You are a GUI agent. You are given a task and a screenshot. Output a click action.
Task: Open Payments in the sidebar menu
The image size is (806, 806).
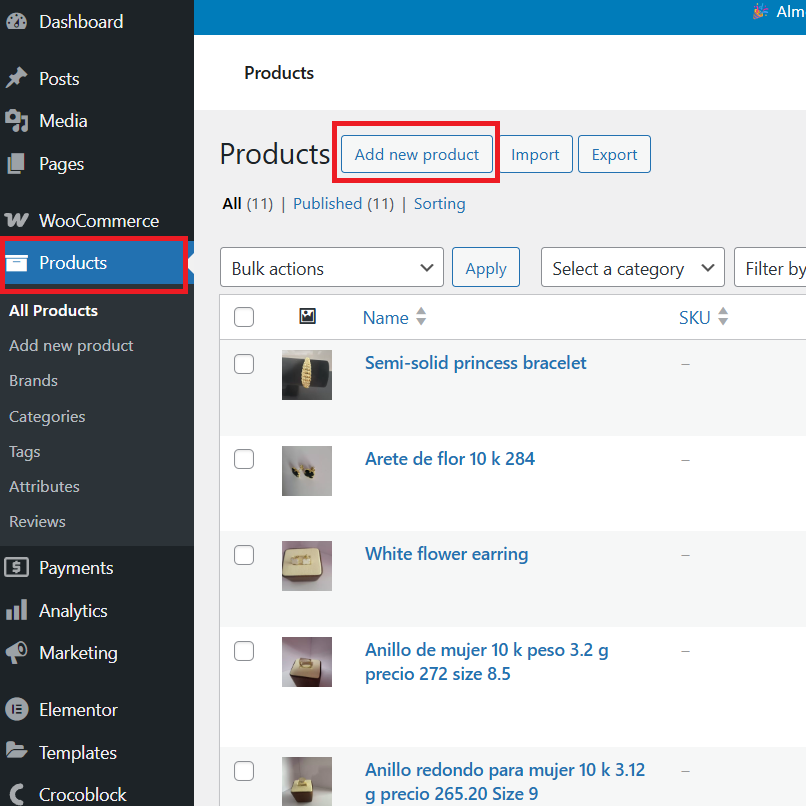point(76,567)
